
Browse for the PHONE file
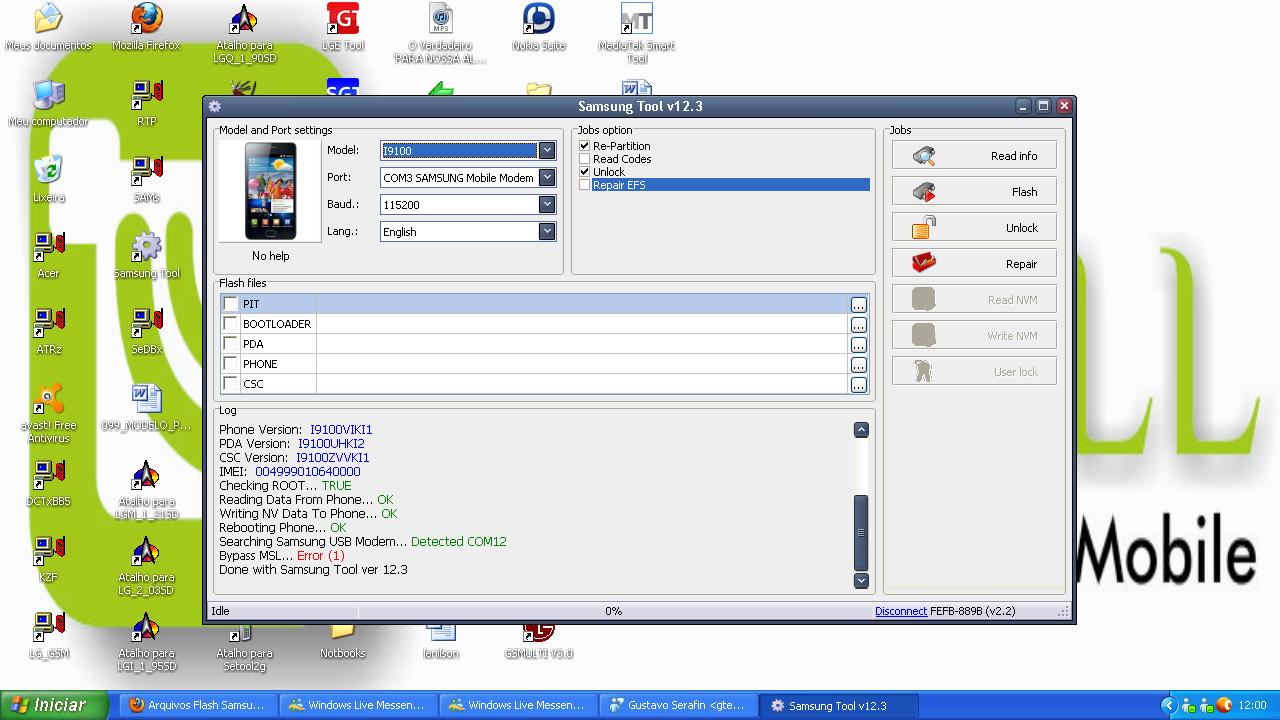pyautogui.click(x=859, y=365)
